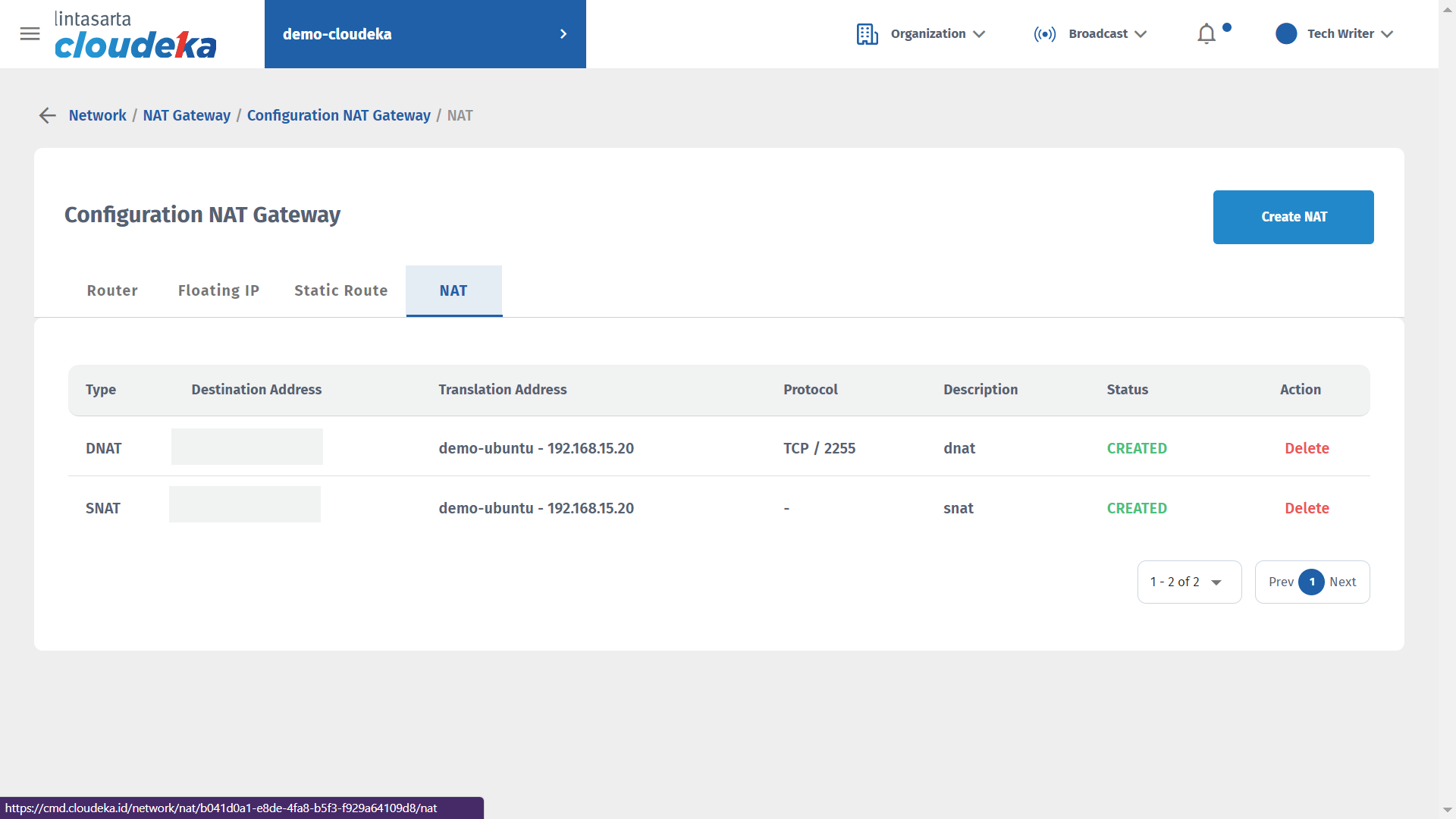
Task: Switch to the Floating IP tab
Action: click(x=218, y=290)
